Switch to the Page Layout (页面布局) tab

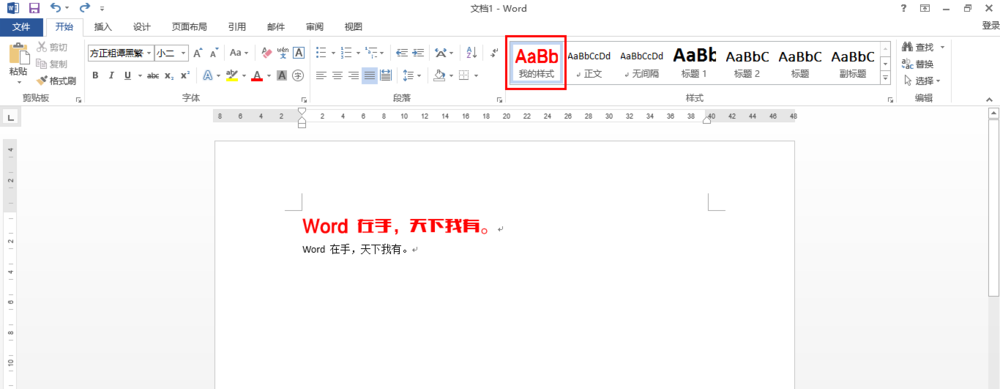click(189, 27)
